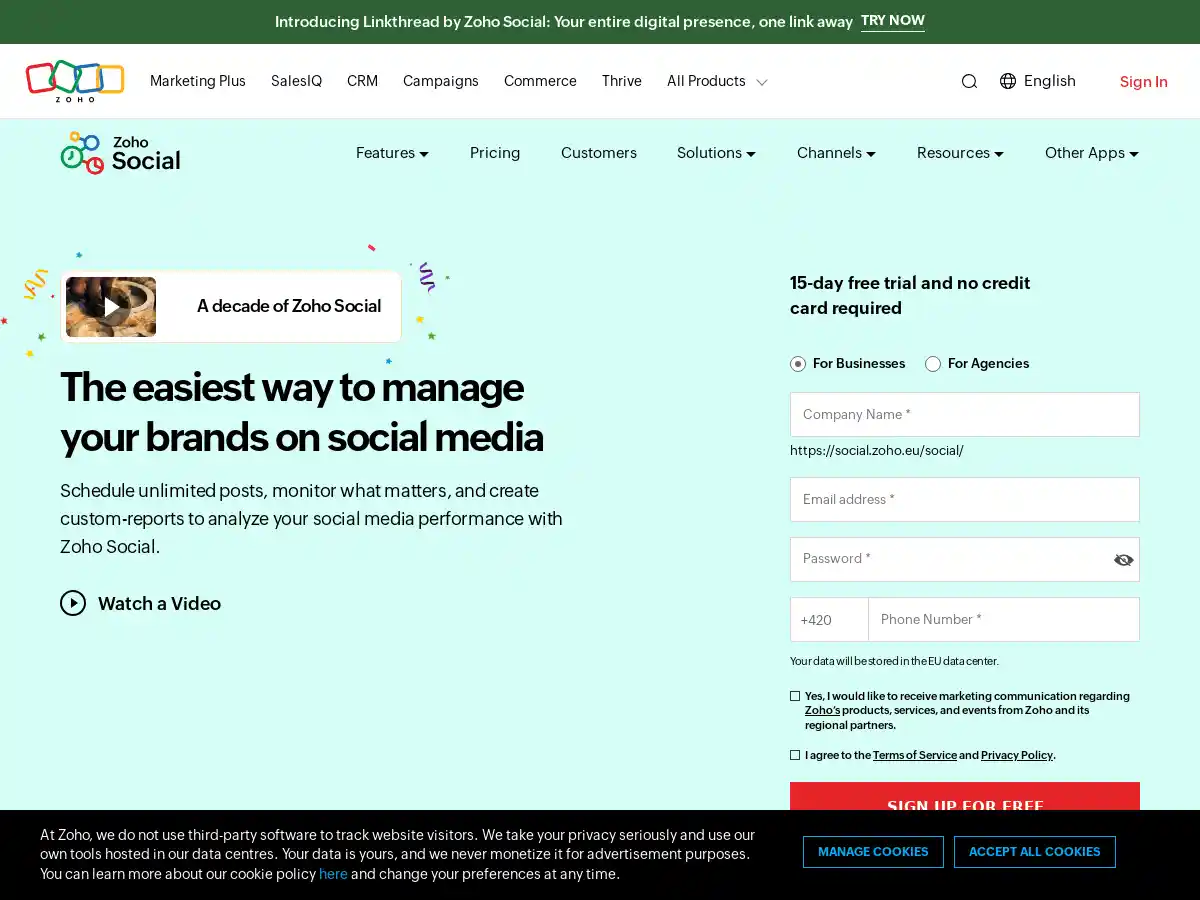Click the Zoho Social logo
This screenshot has width=1200, height=900.
[120, 152]
